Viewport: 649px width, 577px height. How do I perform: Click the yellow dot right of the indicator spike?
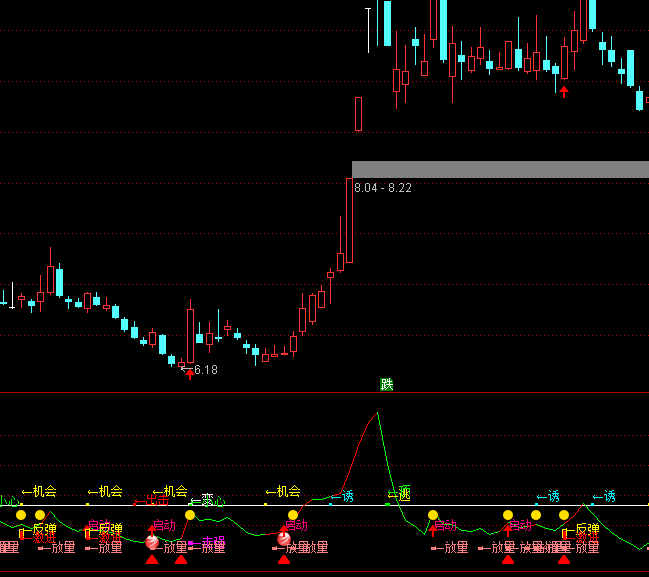point(433,515)
